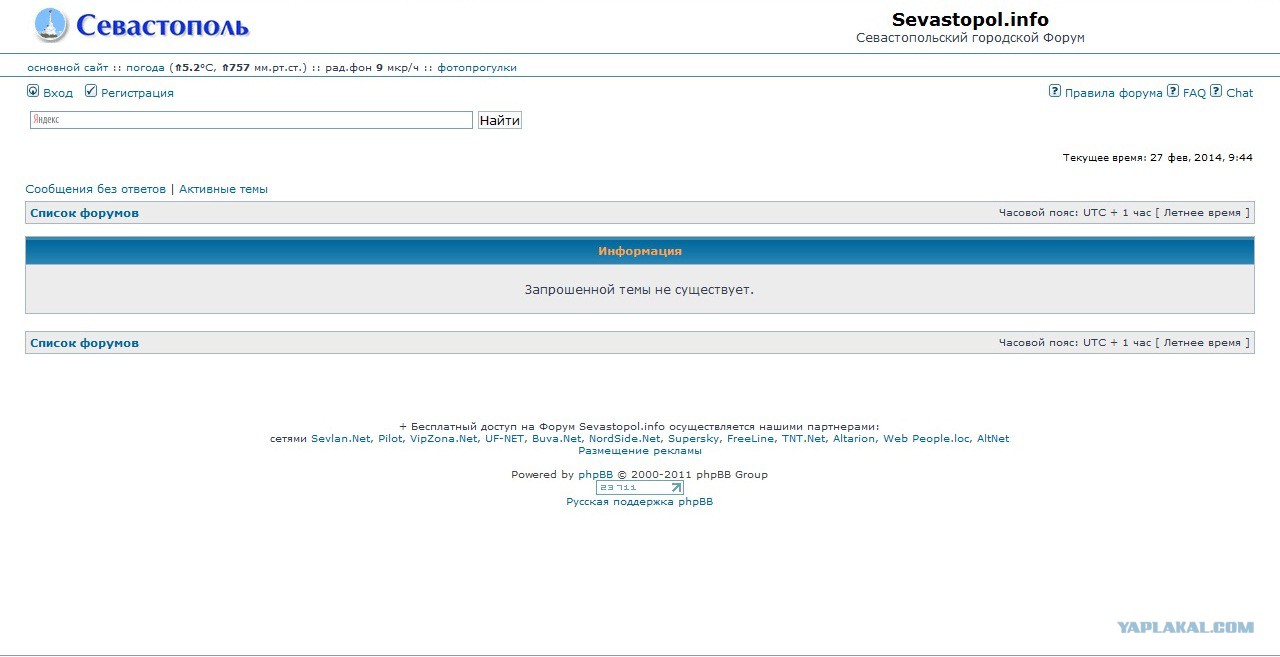Open Активные темы link
This screenshot has width=1280, height=657.
(x=223, y=189)
